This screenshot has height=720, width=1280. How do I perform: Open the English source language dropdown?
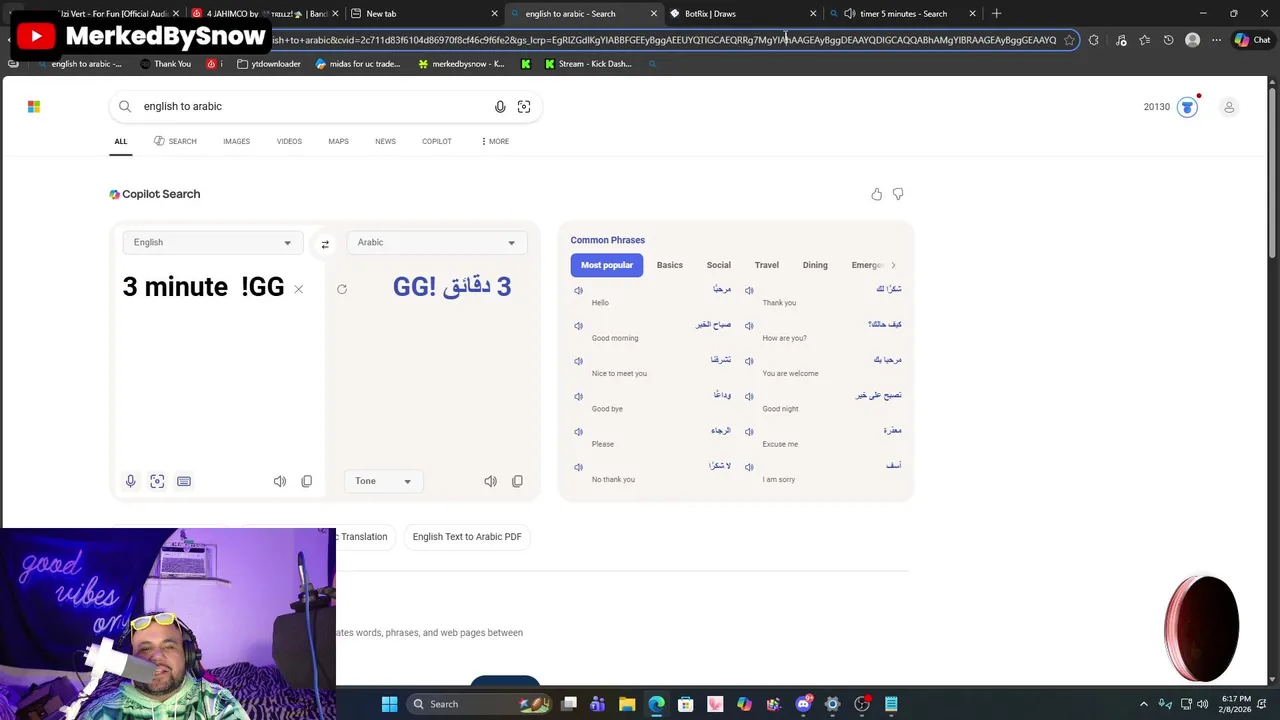(211, 242)
